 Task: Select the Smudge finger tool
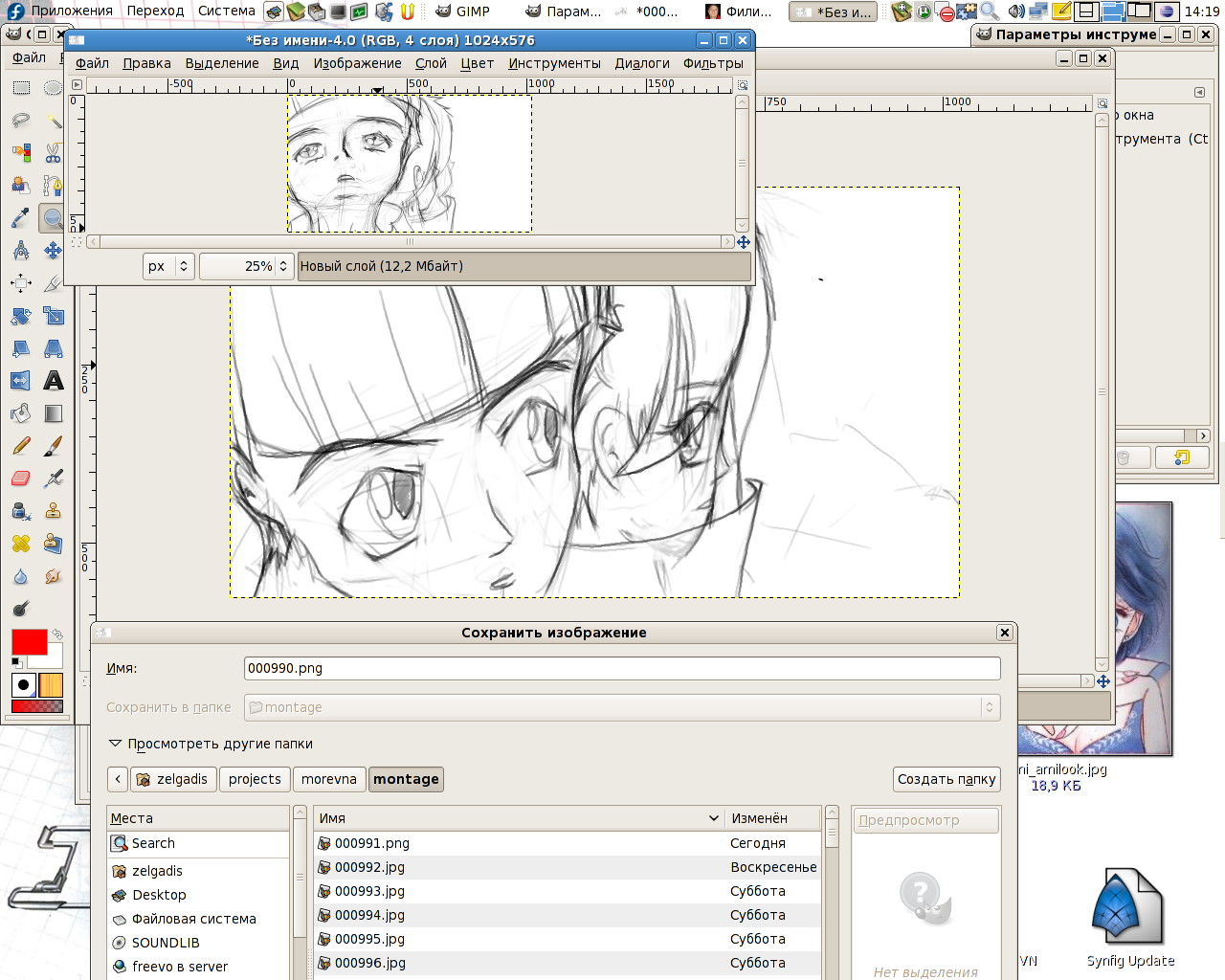coord(53,576)
